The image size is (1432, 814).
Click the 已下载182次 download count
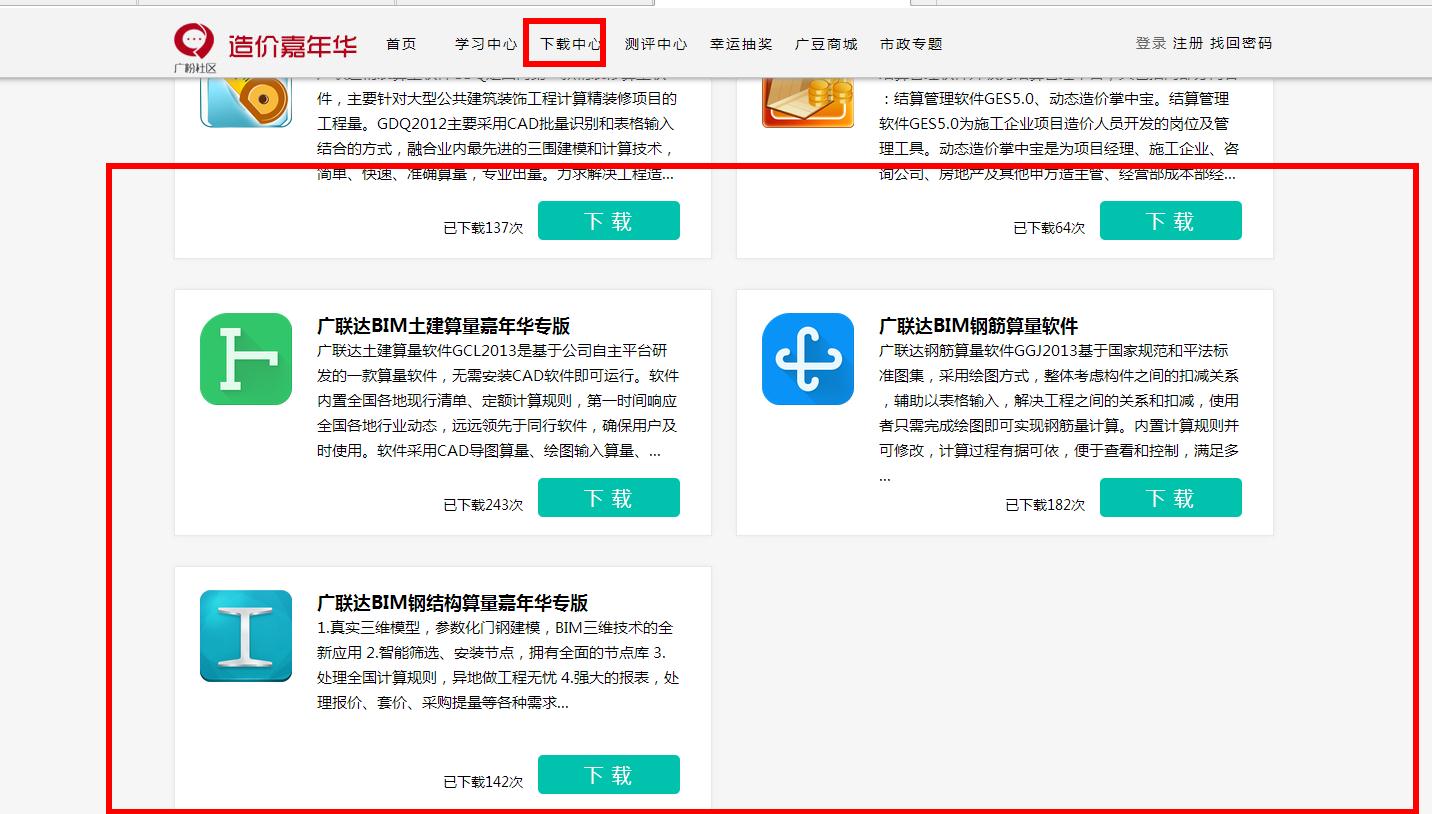[x=1045, y=505]
